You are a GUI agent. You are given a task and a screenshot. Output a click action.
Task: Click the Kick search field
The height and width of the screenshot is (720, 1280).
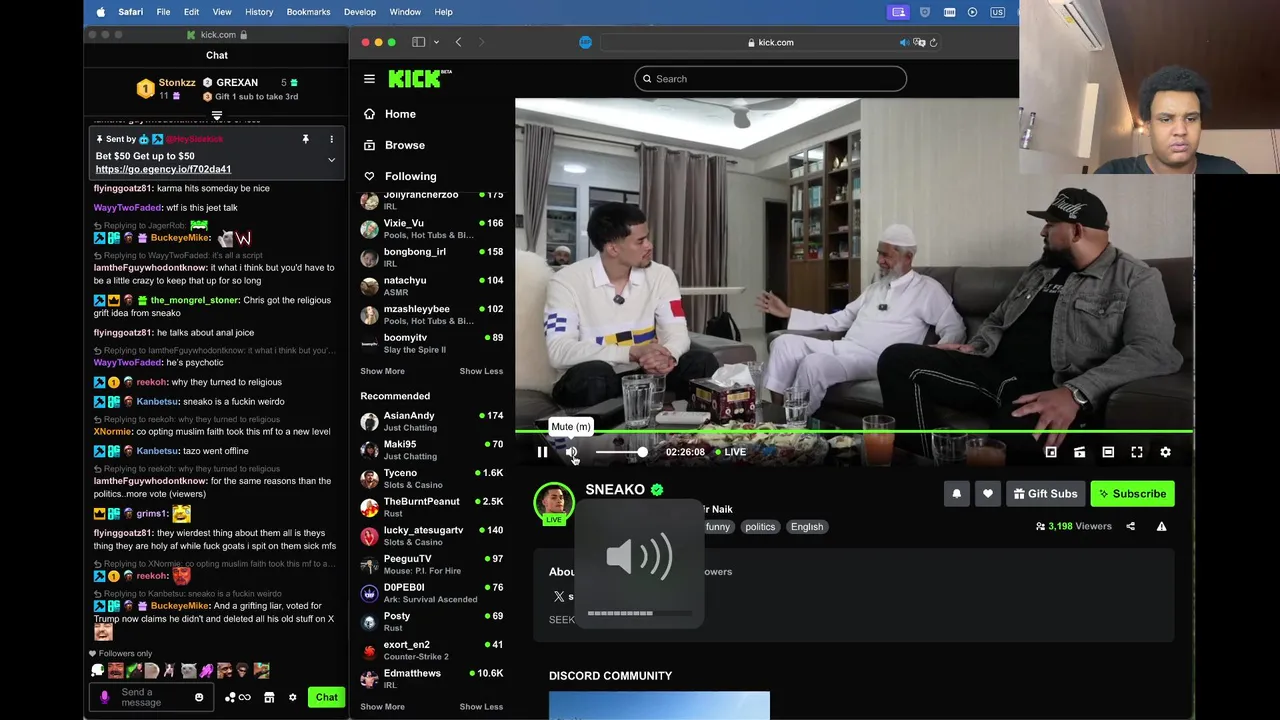(x=770, y=79)
